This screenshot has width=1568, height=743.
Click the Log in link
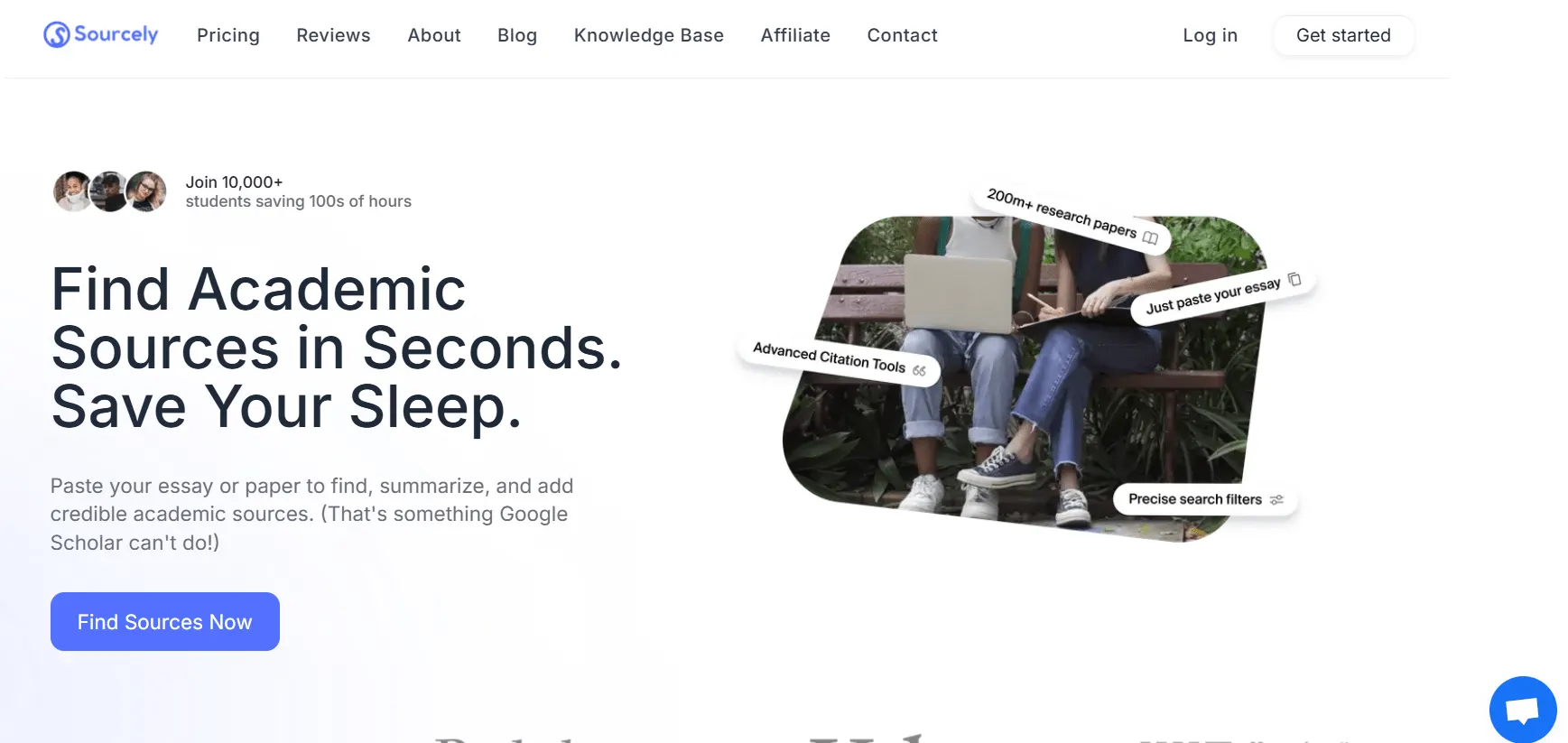point(1210,35)
